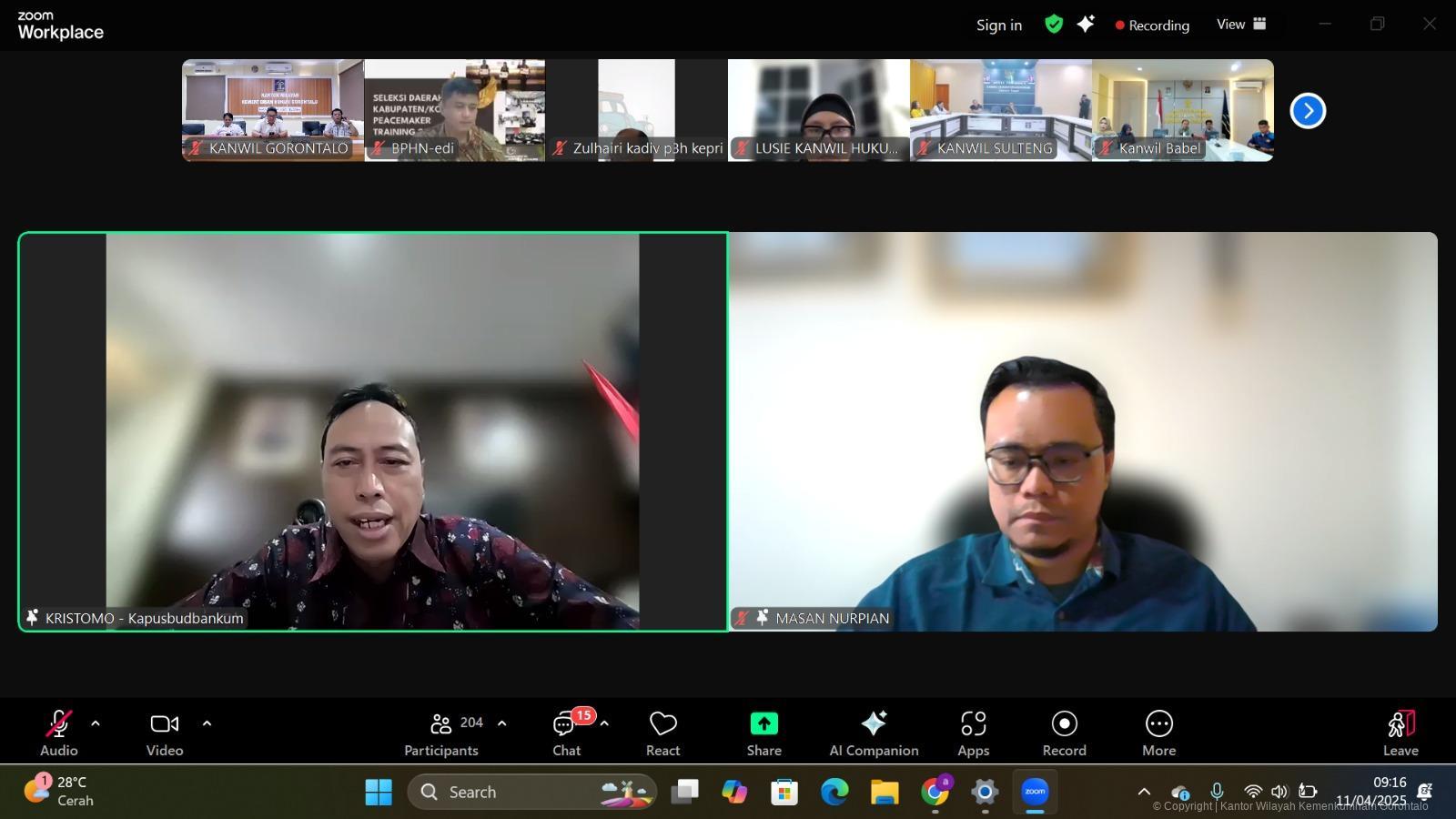
Task: Unmute the microphone with Audio toggle
Action: tap(58, 733)
